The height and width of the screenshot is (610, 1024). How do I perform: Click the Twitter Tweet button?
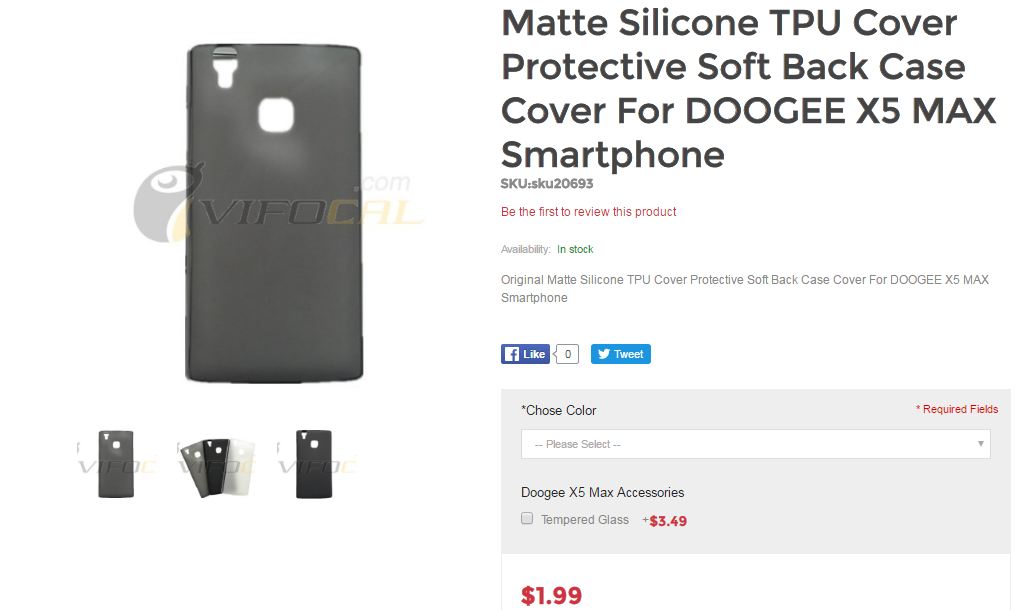coord(620,354)
